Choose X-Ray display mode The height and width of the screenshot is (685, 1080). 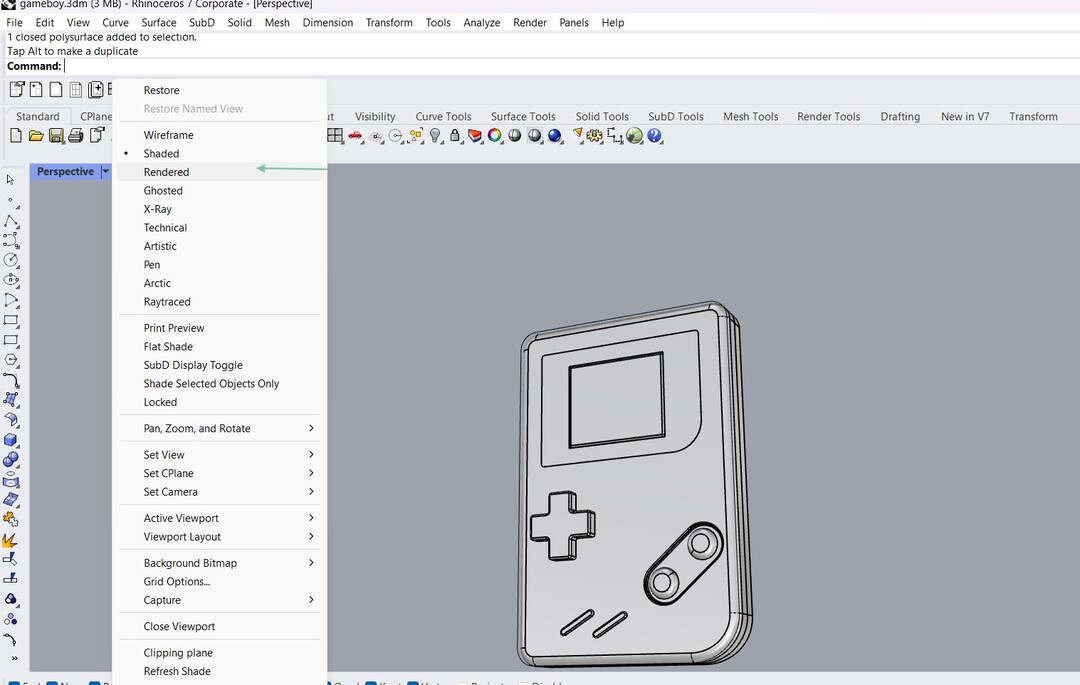158,209
